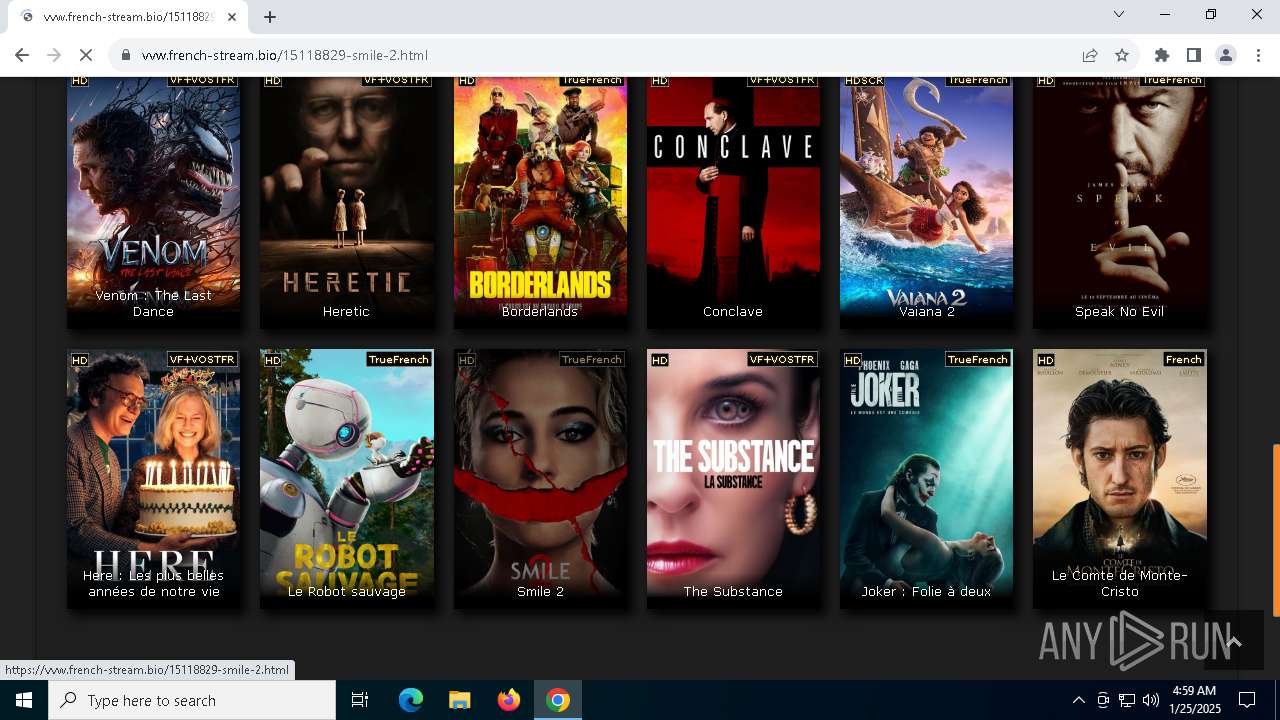Click the Conclave title link
1280x720 pixels.
pos(733,311)
